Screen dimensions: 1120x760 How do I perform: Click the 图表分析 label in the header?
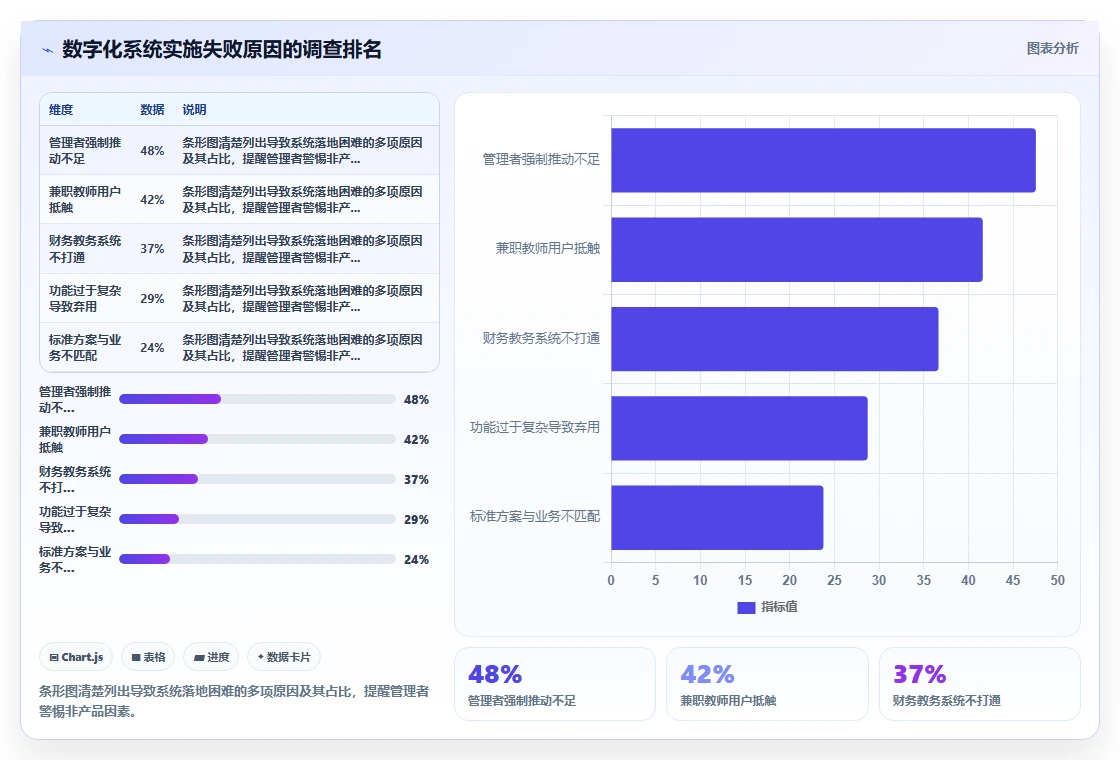coord(1052,49)
